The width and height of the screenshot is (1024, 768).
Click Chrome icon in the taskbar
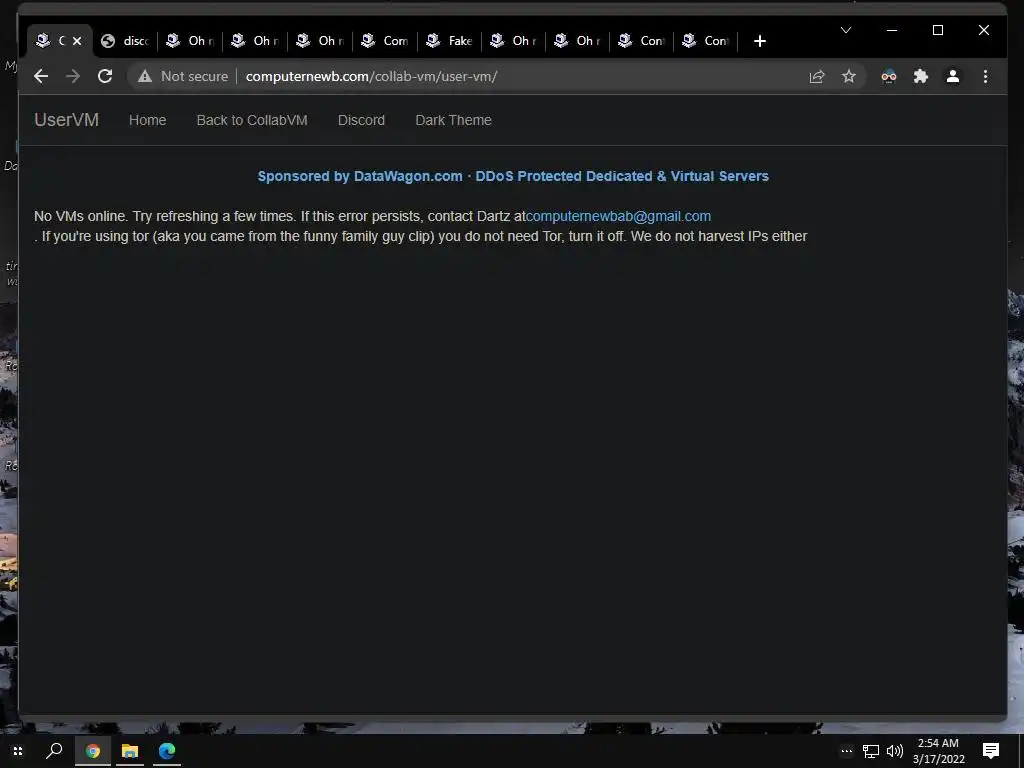pyautogui.click(x=93, y=751)
